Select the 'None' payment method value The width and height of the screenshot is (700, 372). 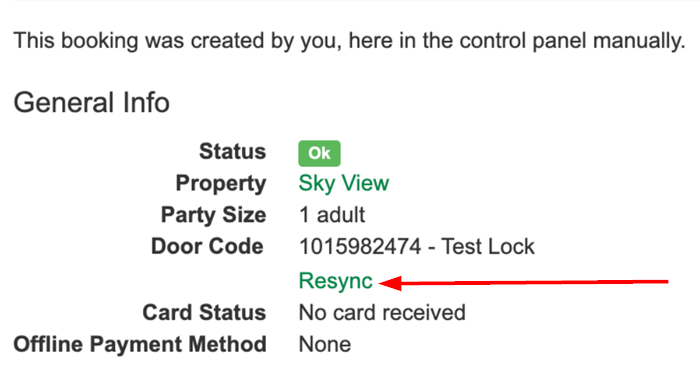coord(325,345)
